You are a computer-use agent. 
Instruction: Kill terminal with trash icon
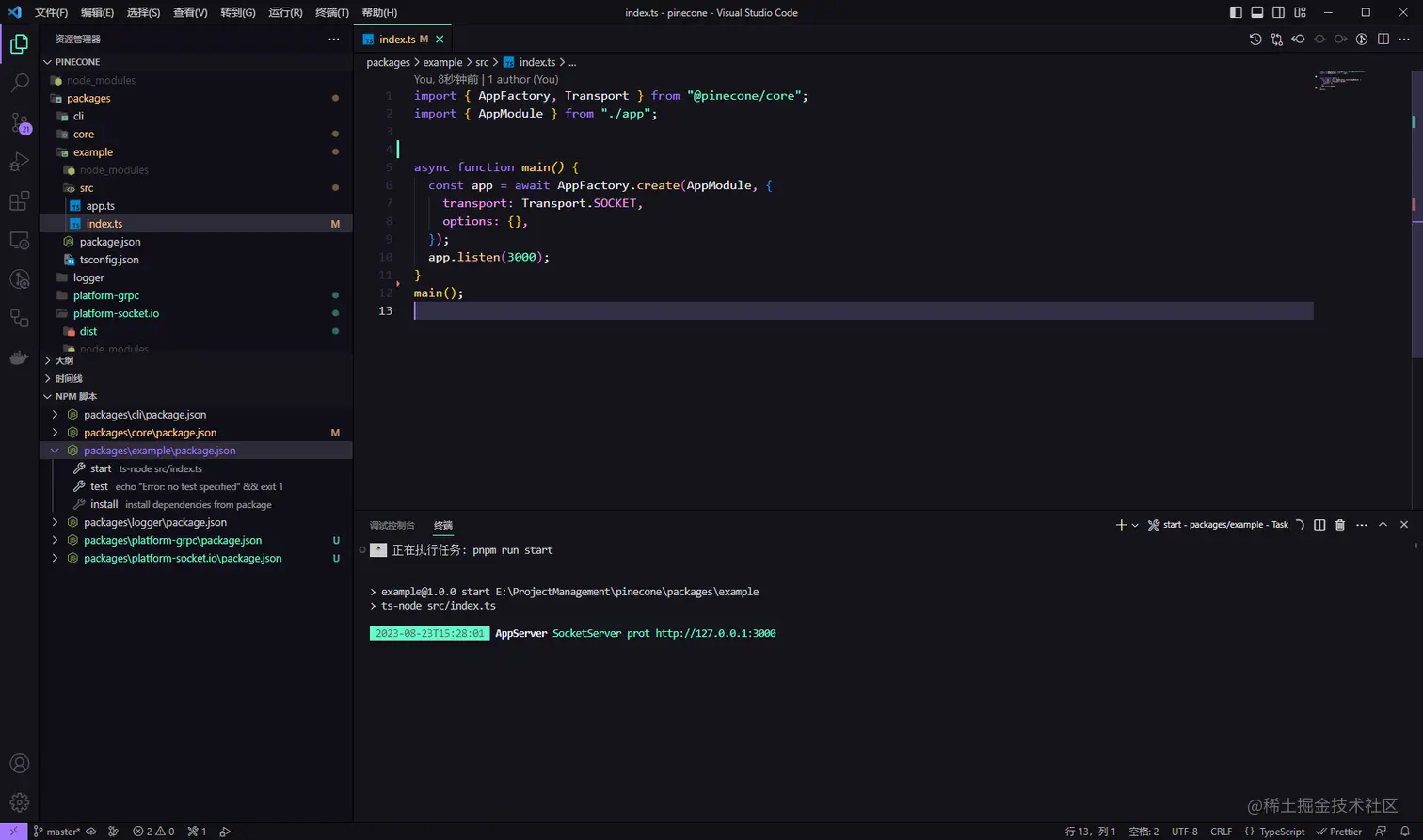[1340, 525]
